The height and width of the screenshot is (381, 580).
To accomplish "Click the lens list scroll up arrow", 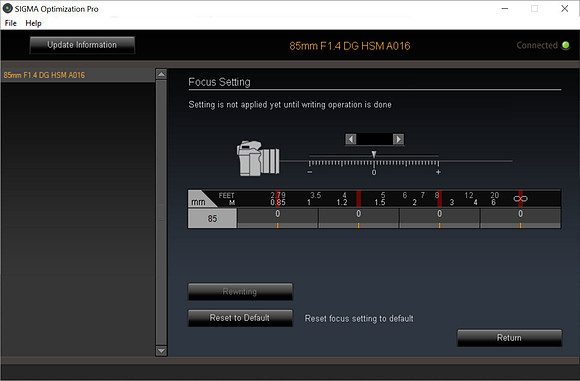I will point(161,74).
